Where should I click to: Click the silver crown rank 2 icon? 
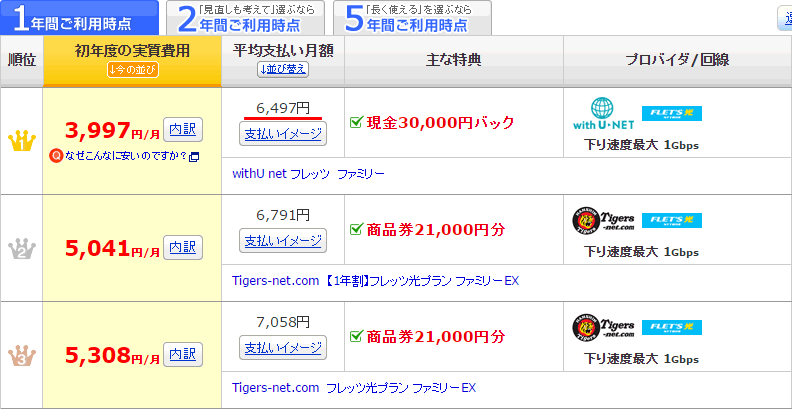21,248
